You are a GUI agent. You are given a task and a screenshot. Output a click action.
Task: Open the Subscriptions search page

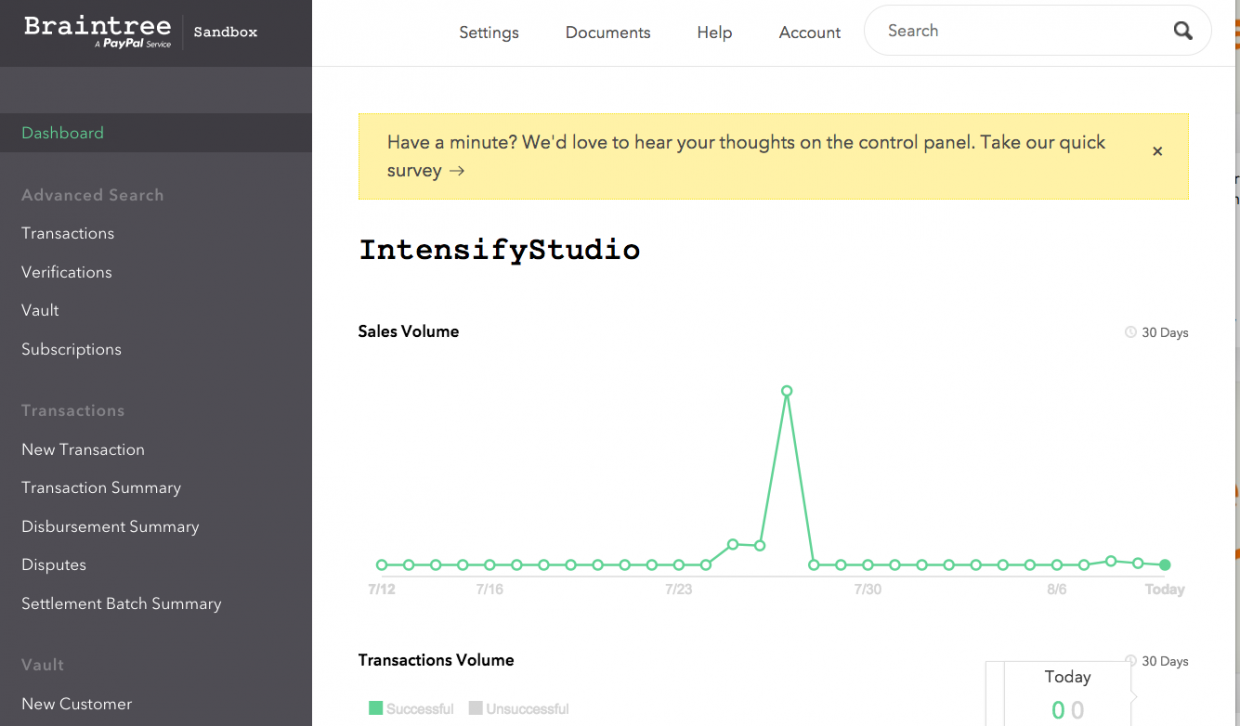pos(71,349)
